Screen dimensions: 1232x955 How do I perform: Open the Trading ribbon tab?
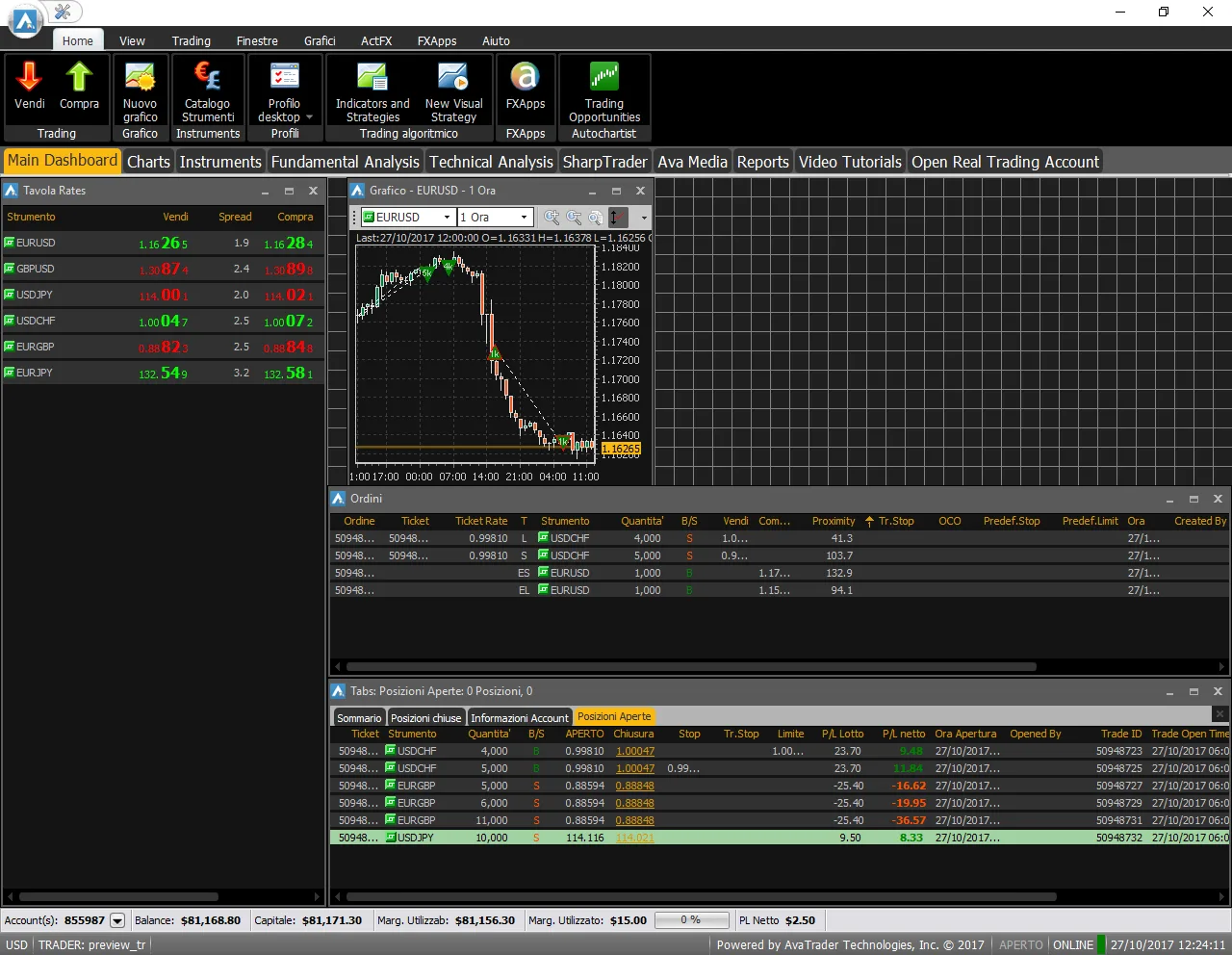click(x=192, y=40)
